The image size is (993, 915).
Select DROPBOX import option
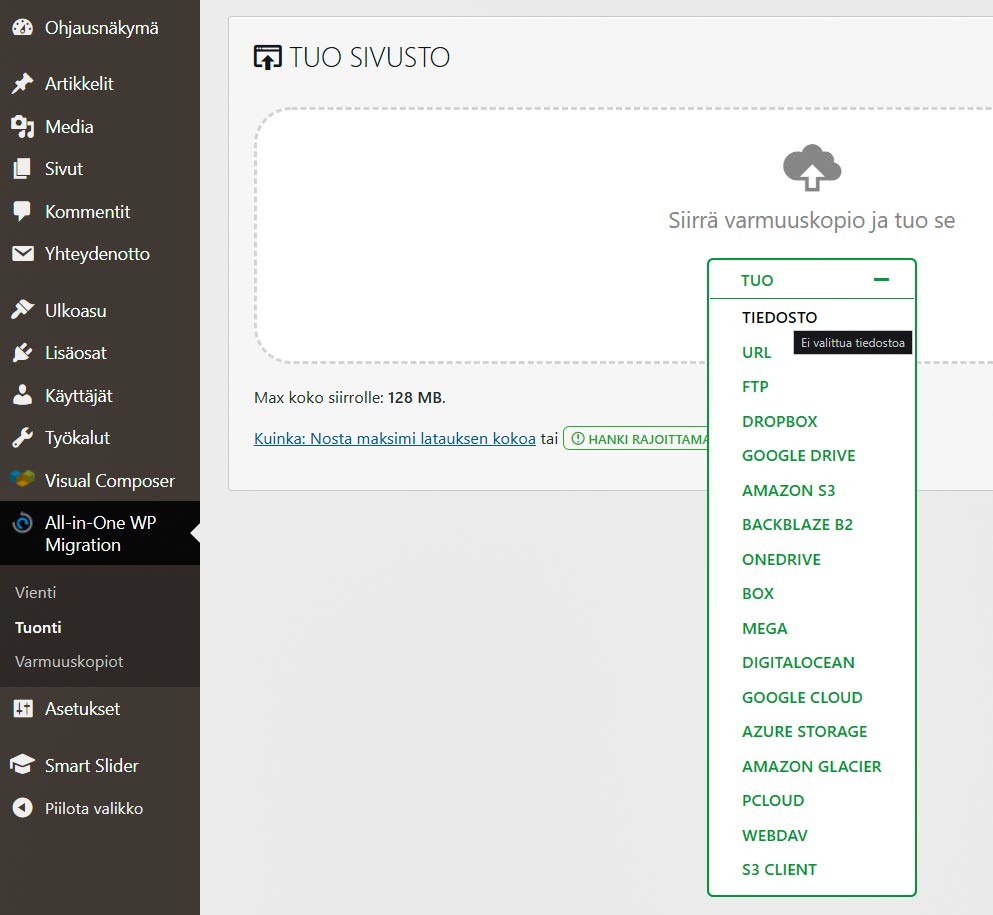780,422
